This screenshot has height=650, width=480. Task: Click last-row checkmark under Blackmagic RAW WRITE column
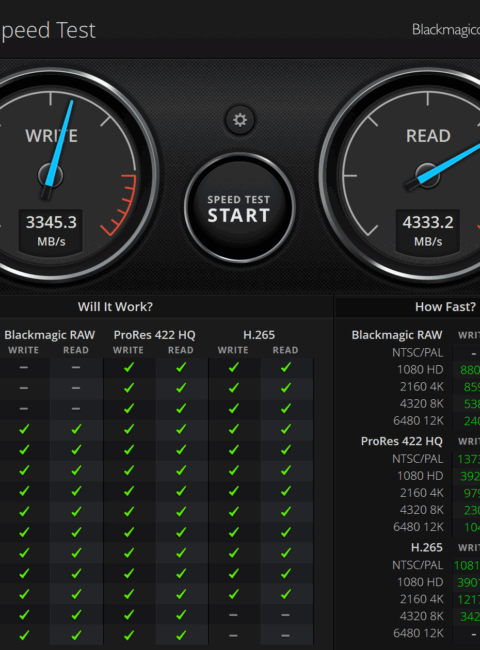[x=24, y=635]
